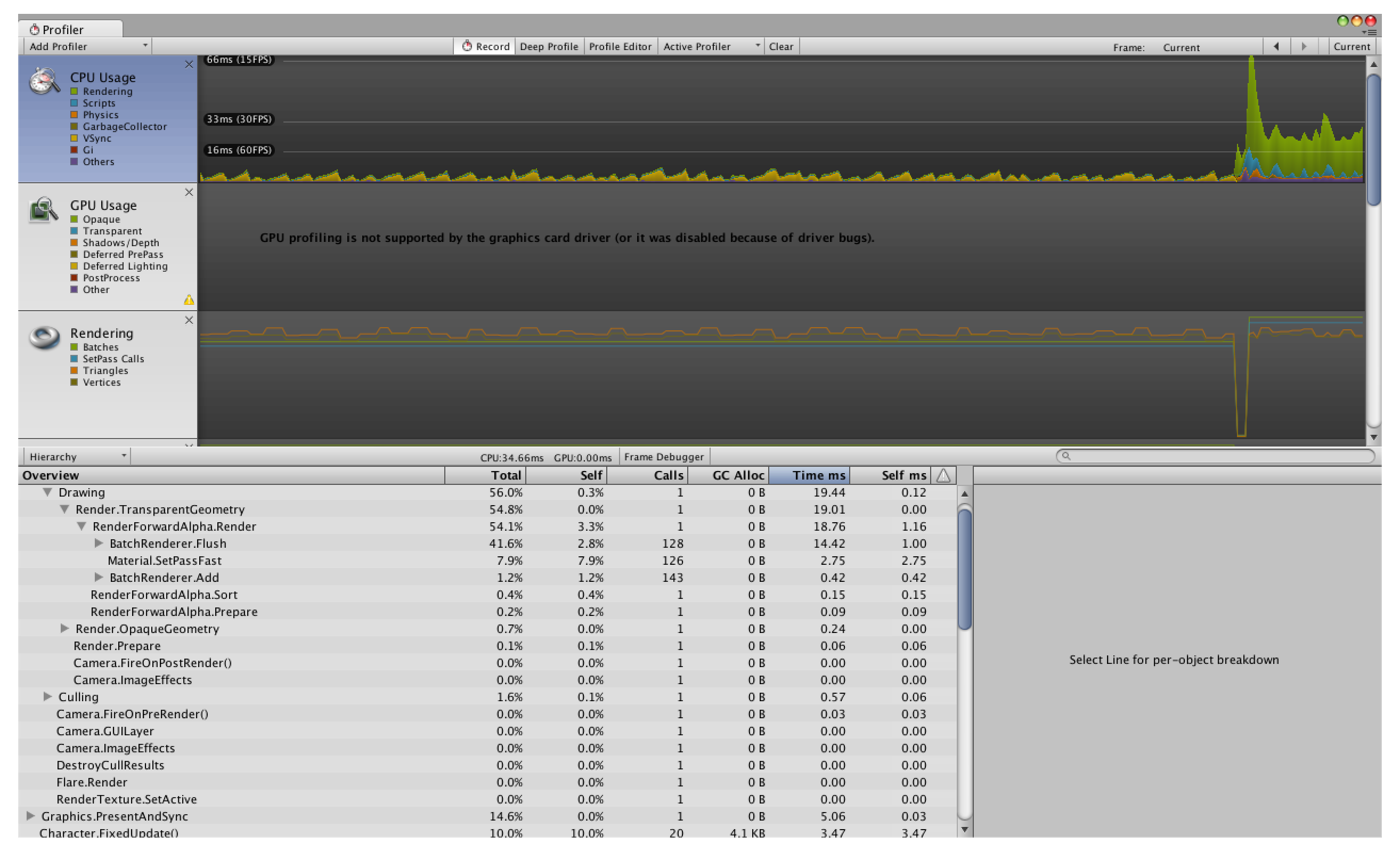Toggle Transparent category in GPU Usage
Screen dimensions: 1400x860
pos(74,231)
